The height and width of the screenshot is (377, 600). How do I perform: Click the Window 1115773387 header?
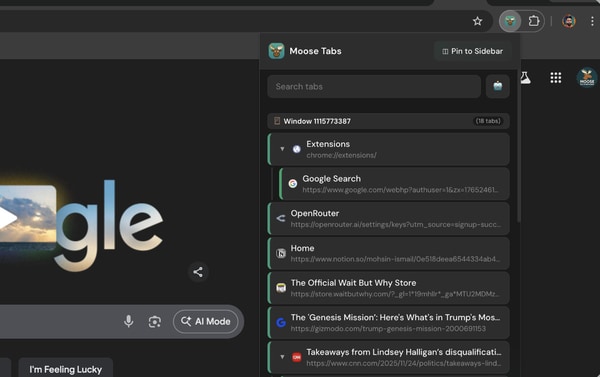[388, 121]
